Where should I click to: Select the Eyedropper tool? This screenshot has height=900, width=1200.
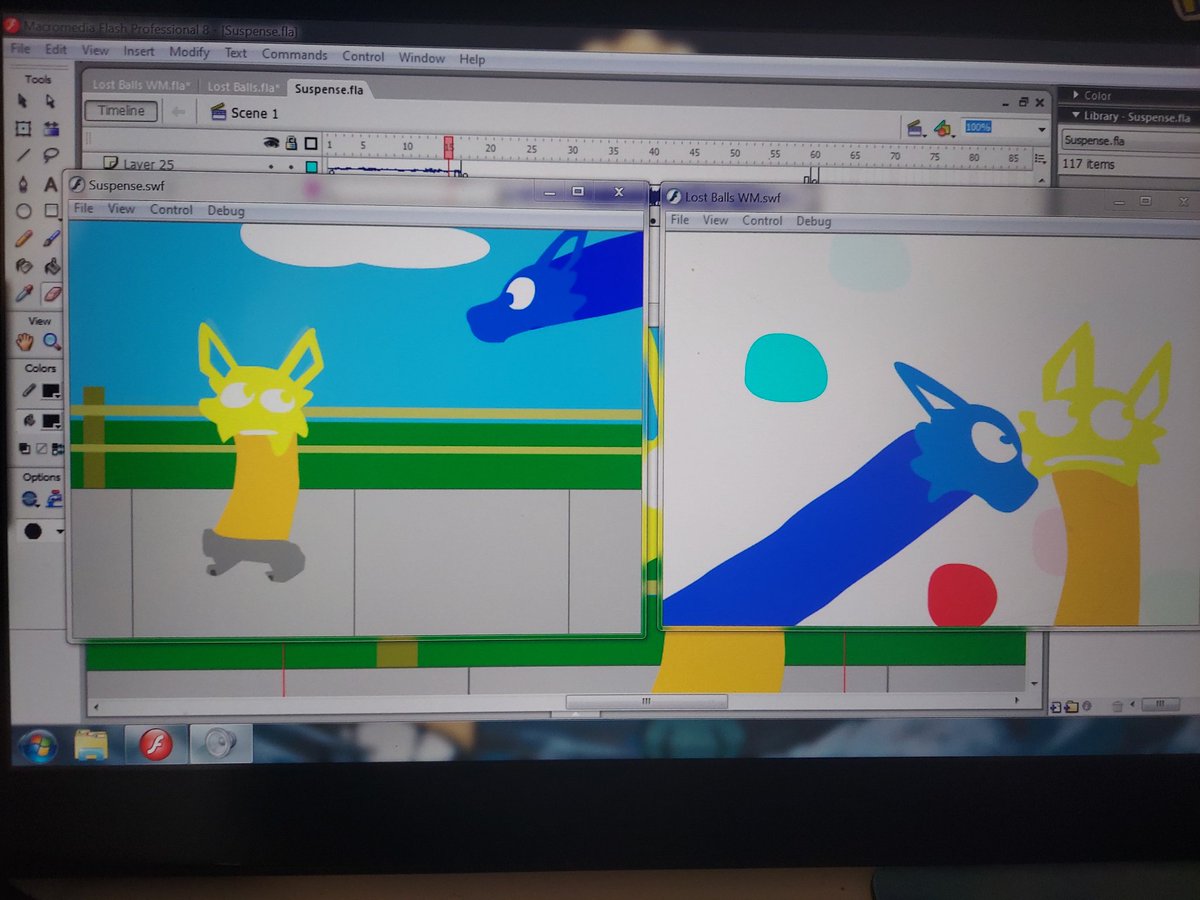coord(25,293)
